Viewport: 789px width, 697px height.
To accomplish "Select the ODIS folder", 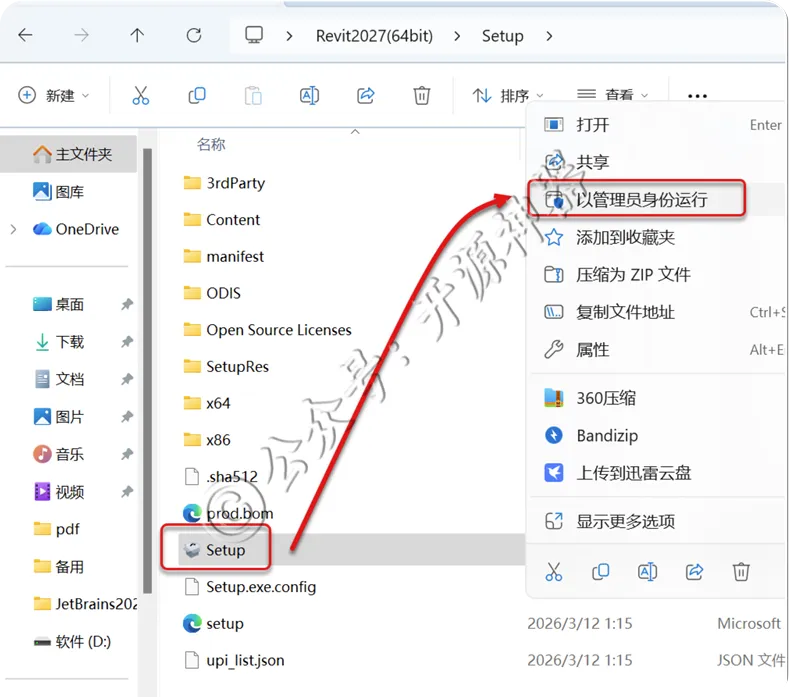I will (212, 293).
